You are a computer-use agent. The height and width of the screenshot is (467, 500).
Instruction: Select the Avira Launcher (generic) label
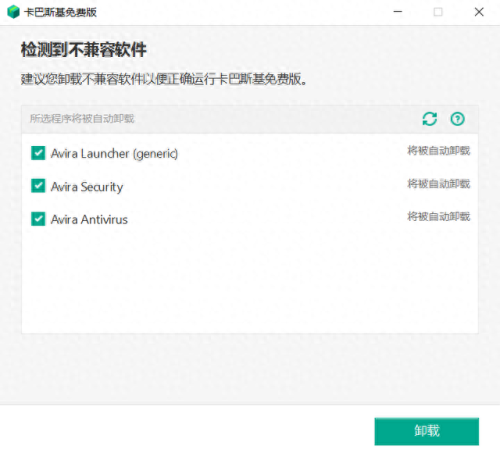point(114,154)
